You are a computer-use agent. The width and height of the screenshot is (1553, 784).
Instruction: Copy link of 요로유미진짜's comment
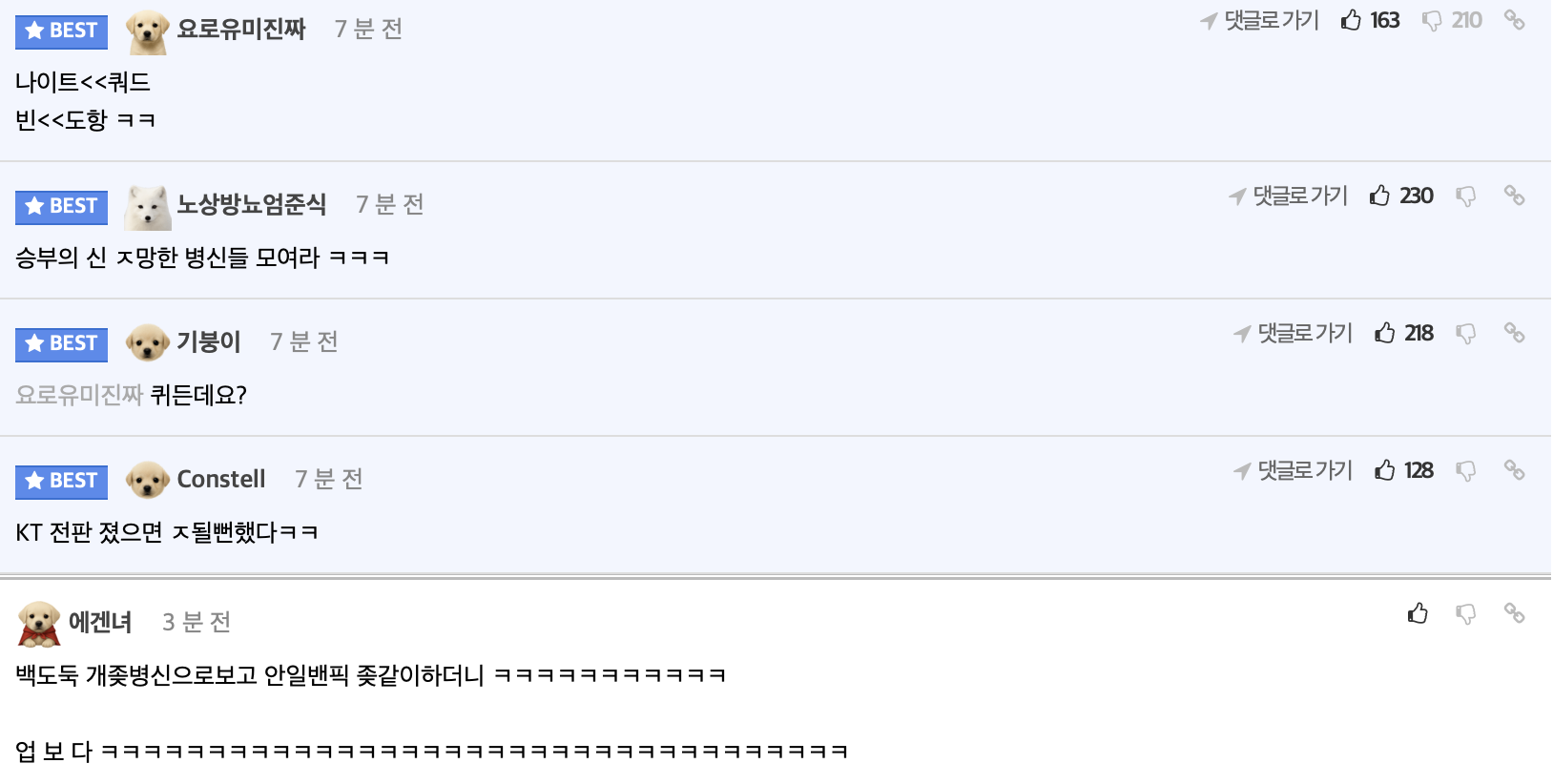pos(1514,19)
